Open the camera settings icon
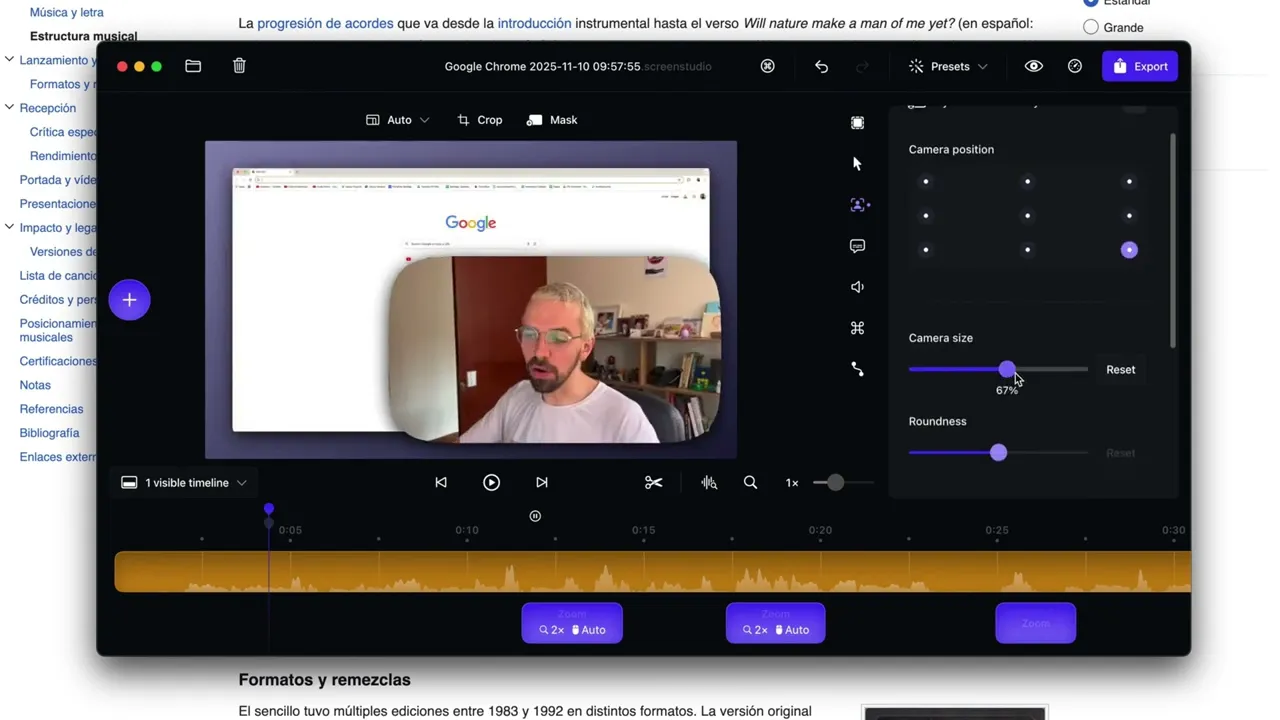 tap(858, 205)
